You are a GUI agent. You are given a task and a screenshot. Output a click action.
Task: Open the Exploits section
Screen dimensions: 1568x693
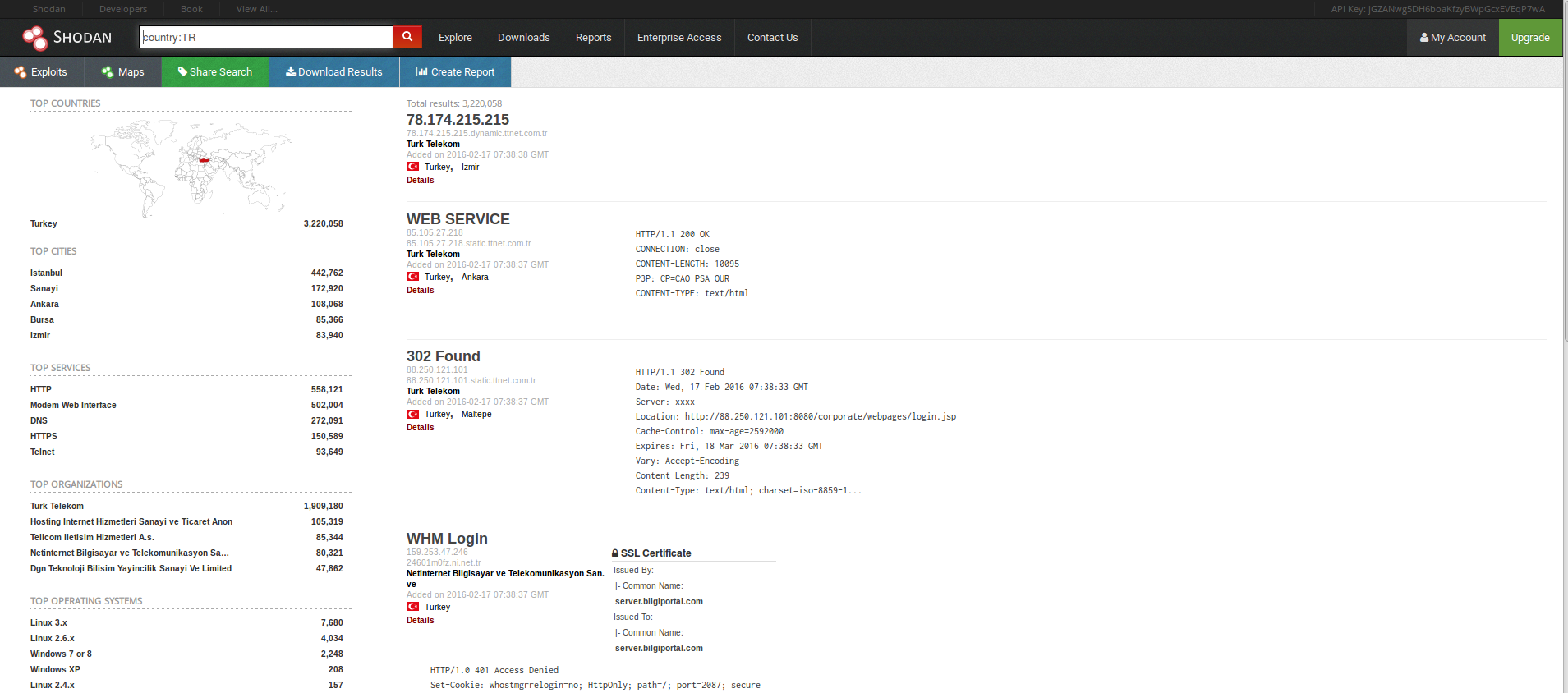[41, 72]
